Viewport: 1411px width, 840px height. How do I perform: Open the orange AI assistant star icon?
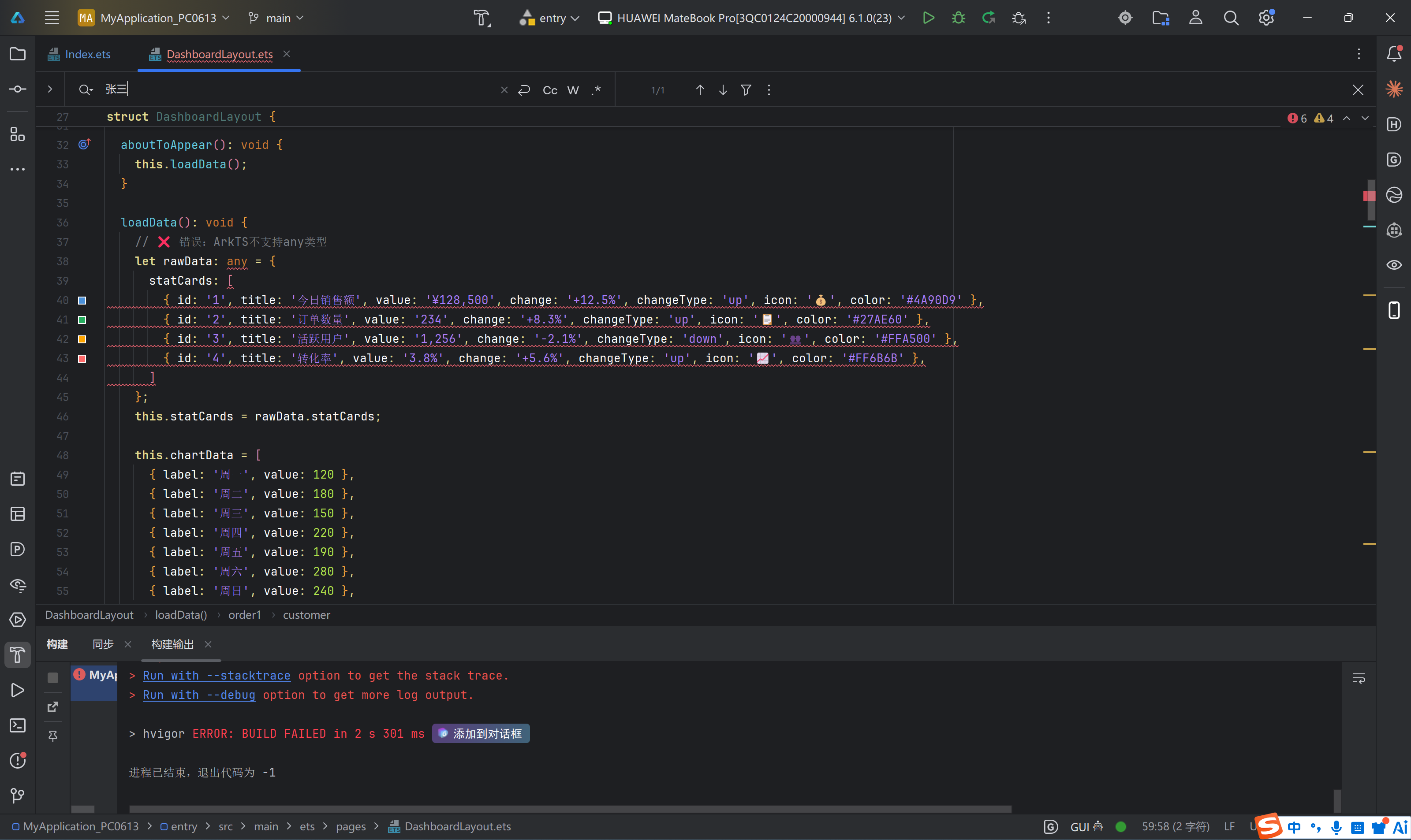[1394, 89]
